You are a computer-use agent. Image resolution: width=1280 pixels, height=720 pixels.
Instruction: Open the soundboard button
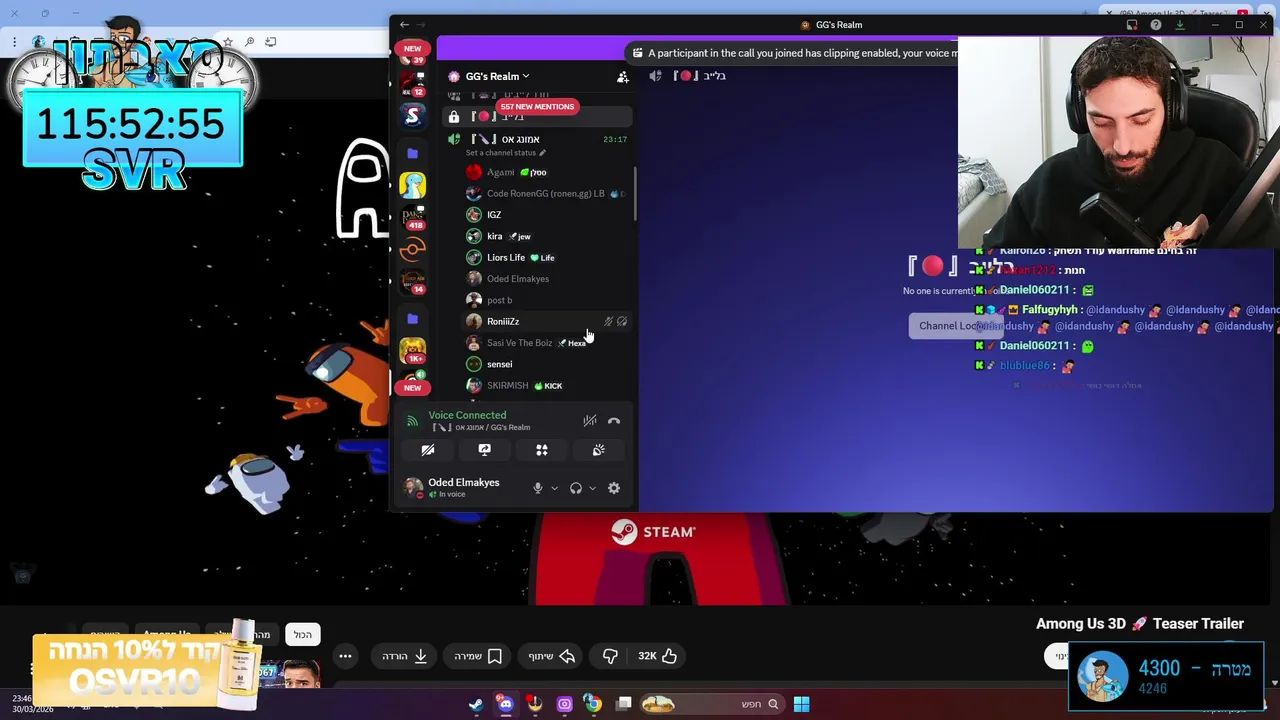click(599, 450)
